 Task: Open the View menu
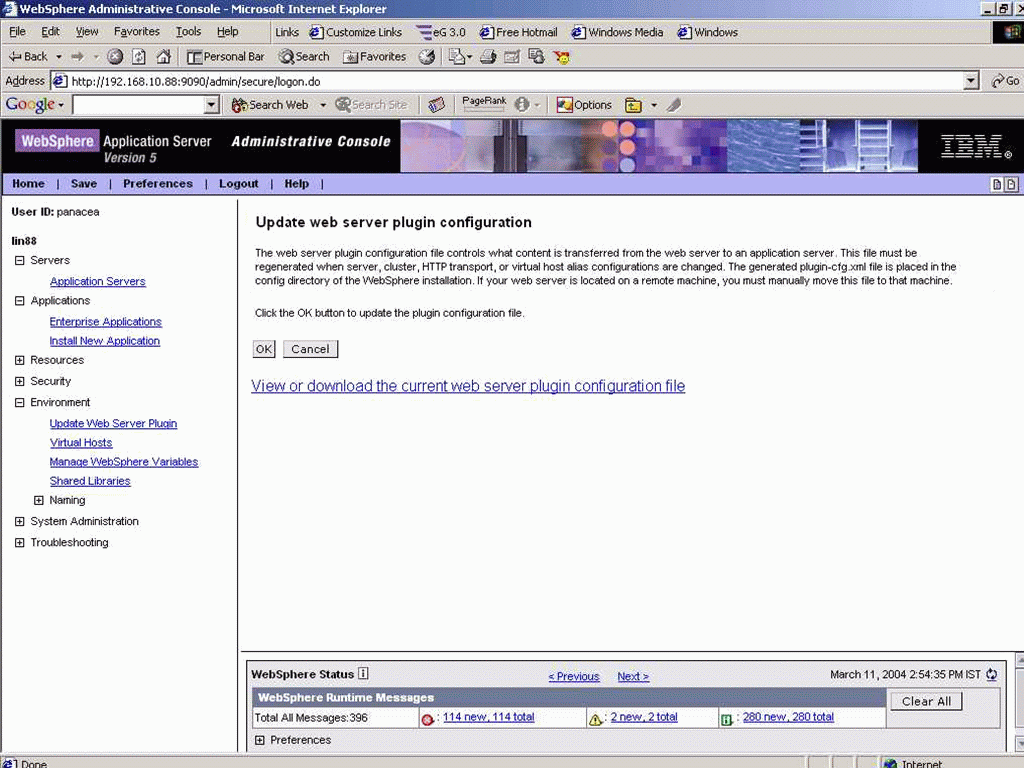pos(87,31)
